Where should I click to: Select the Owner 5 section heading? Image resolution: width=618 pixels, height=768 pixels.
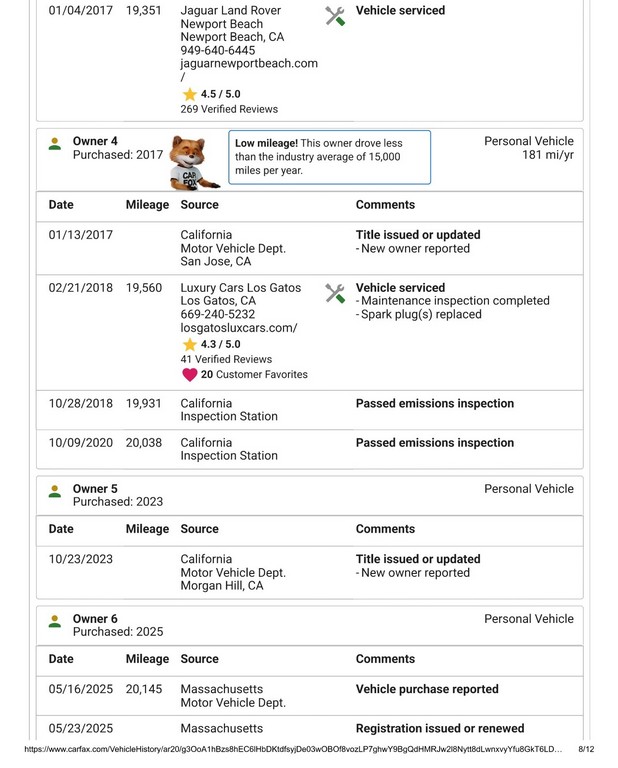[95, 489]
